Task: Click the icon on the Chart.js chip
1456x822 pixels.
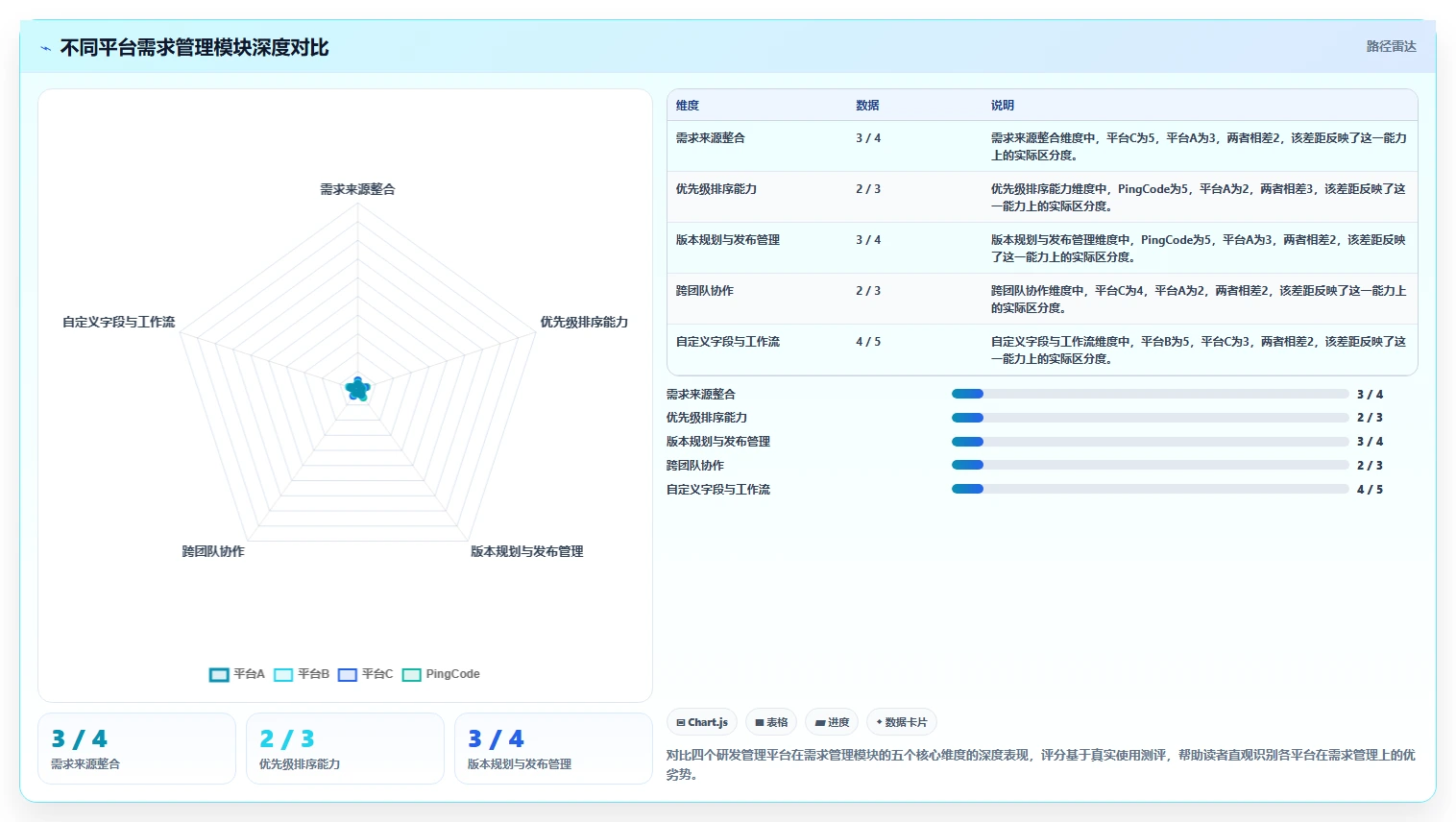Action: 681,723
